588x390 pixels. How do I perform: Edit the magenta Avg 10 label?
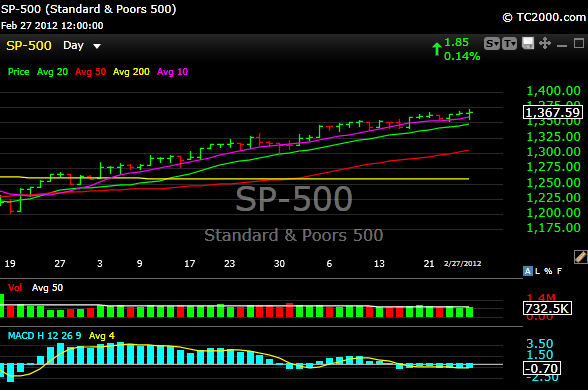point(172,72)
